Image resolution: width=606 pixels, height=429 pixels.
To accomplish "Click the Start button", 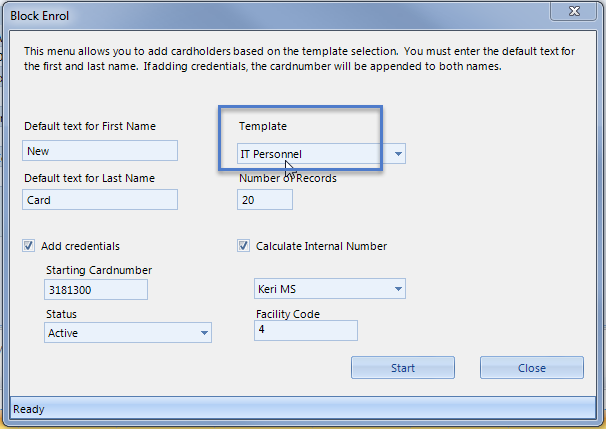I will 403,368.
